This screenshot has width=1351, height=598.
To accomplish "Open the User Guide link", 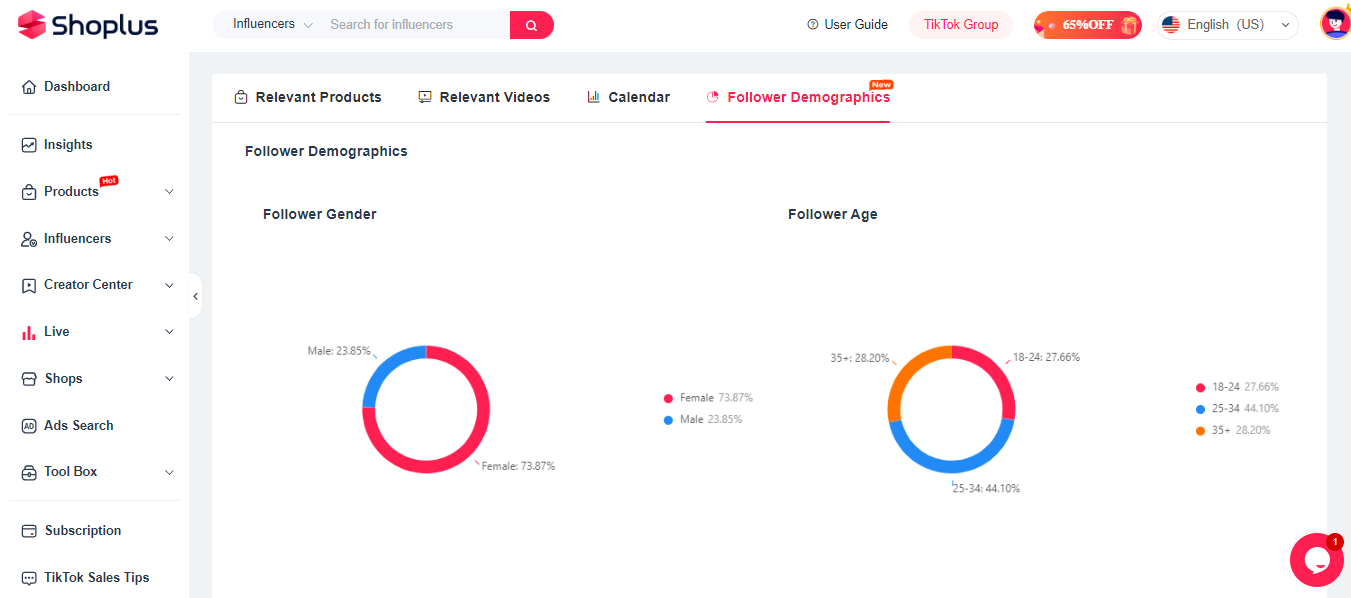I will click(847, 25).
